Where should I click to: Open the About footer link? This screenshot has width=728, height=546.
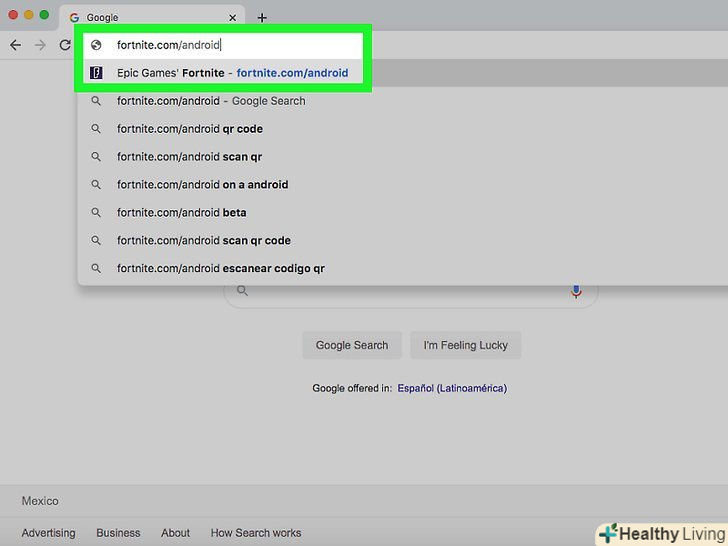tap(176, 533)
